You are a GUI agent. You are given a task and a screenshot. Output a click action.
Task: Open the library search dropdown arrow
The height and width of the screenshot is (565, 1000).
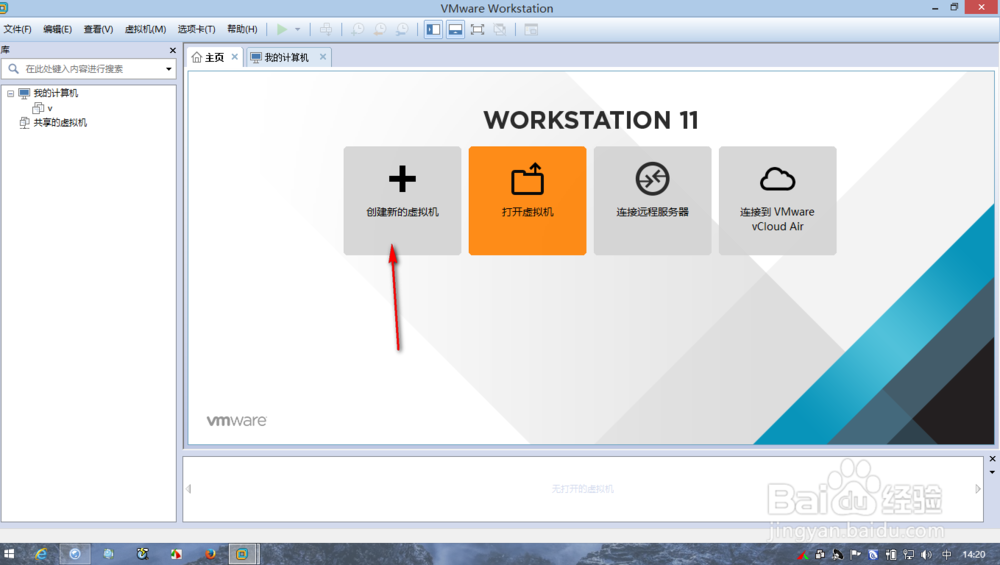[169, 69]
